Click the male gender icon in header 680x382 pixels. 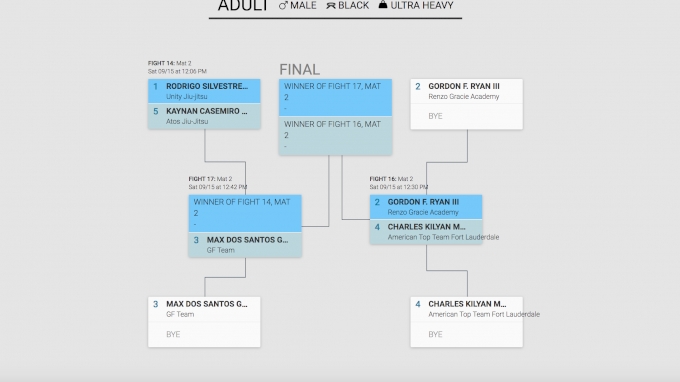tap(283, 6)
